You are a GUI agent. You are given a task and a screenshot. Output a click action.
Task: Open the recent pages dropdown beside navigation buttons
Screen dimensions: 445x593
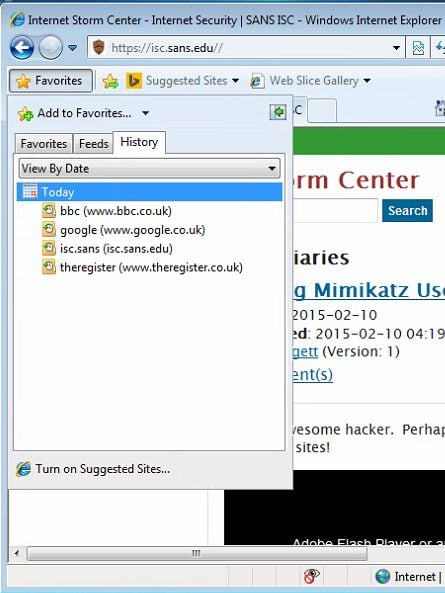tap(73, 48)
